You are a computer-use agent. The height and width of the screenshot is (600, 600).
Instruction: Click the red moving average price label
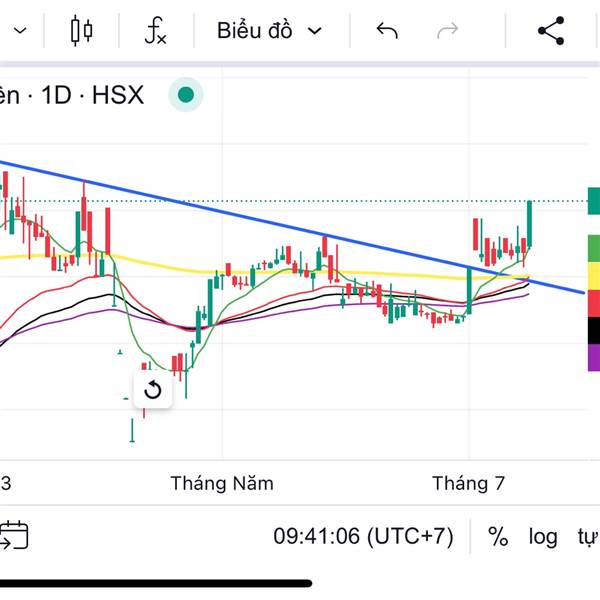pyautogui.click(x=594, y=303)
